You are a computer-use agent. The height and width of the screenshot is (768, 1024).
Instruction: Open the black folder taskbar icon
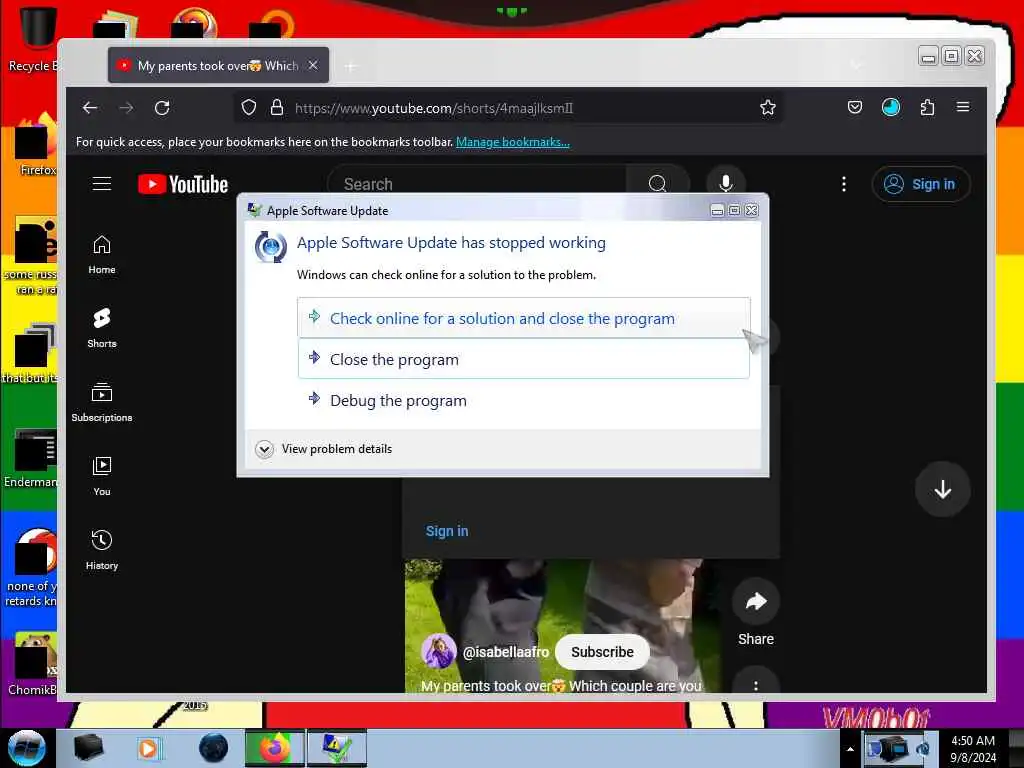88,748
